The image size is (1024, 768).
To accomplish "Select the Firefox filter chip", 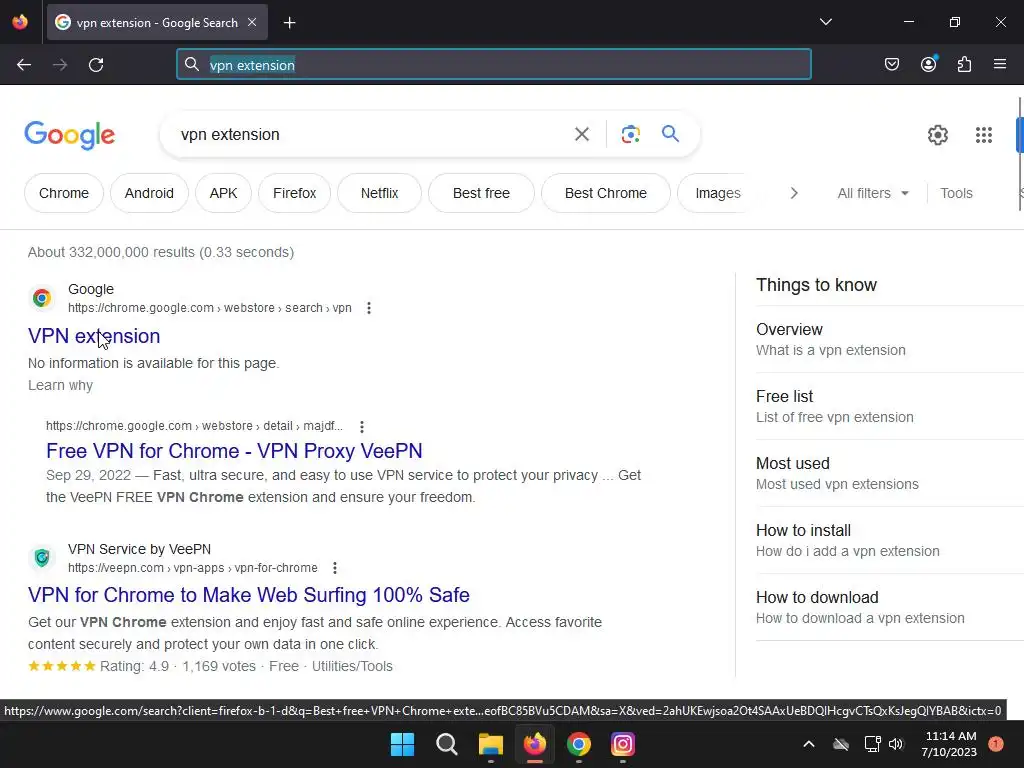I will (x=295, y=193).
